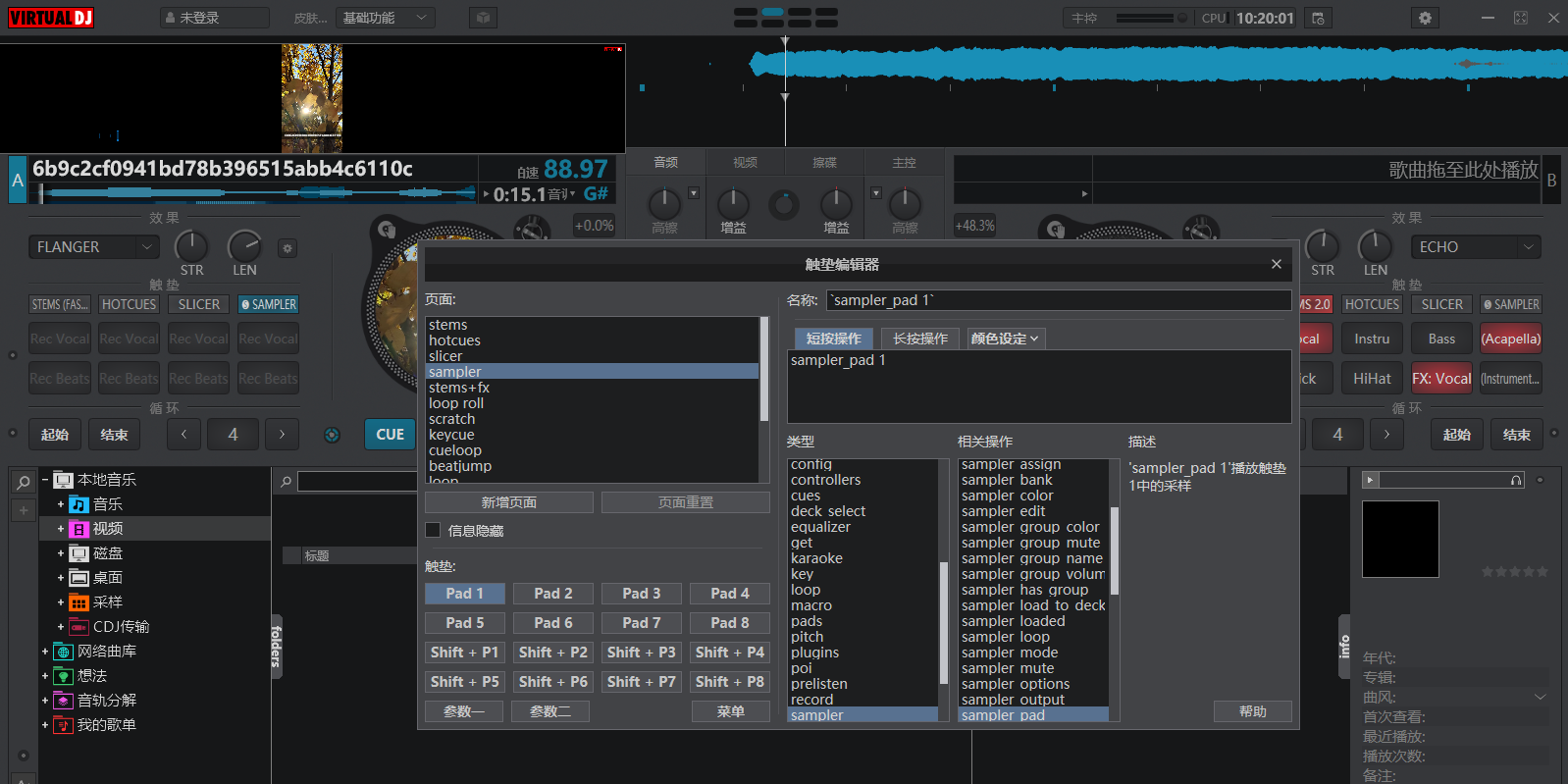This screenshot has width=1568, height=784.
Task: Switch to the 长按操作 tab
Action: click(x=919, y=339)
